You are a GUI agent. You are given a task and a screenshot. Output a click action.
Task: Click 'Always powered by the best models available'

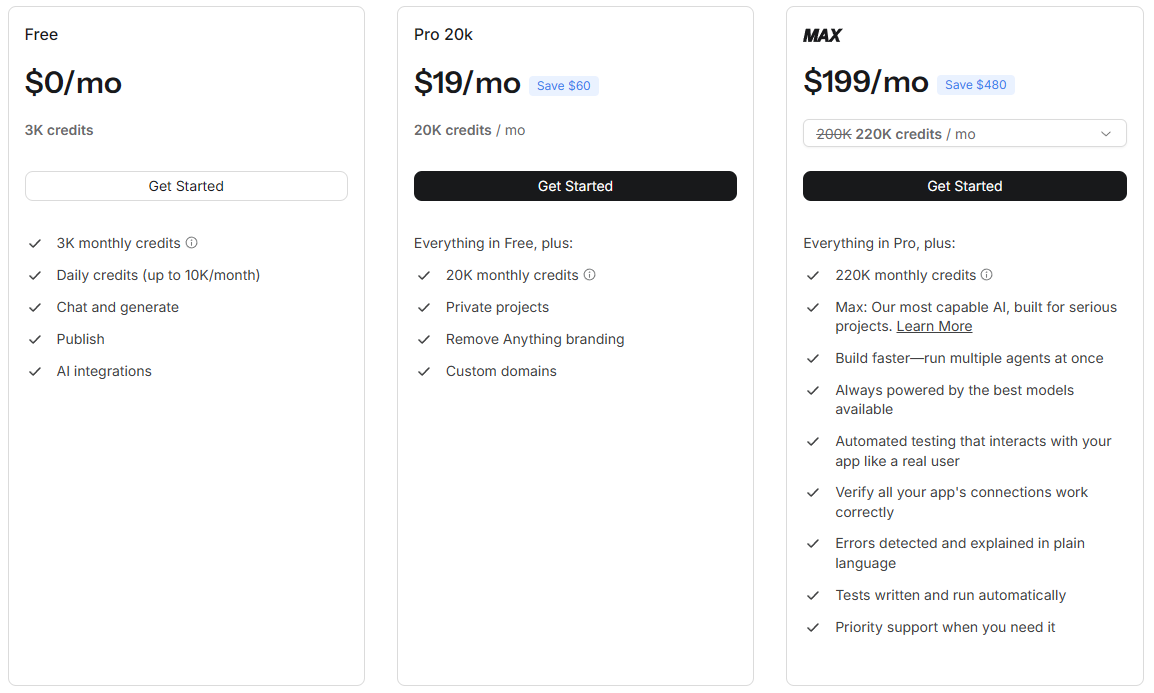(955, 399)
